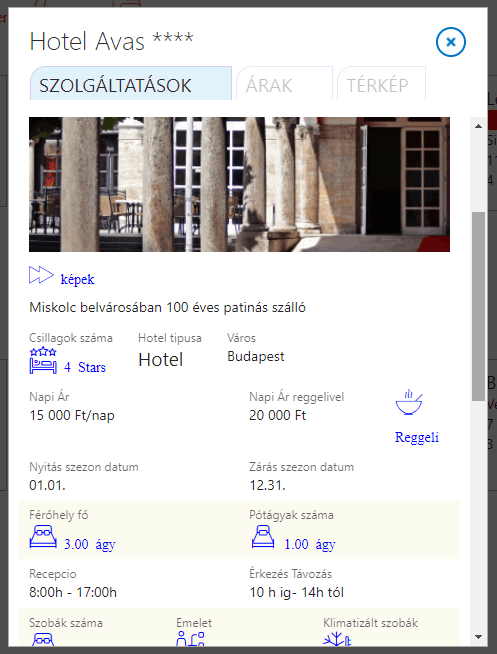Click the Emelet floor icon
Viewport: 497px width, 654px height.
click(190, 639)
